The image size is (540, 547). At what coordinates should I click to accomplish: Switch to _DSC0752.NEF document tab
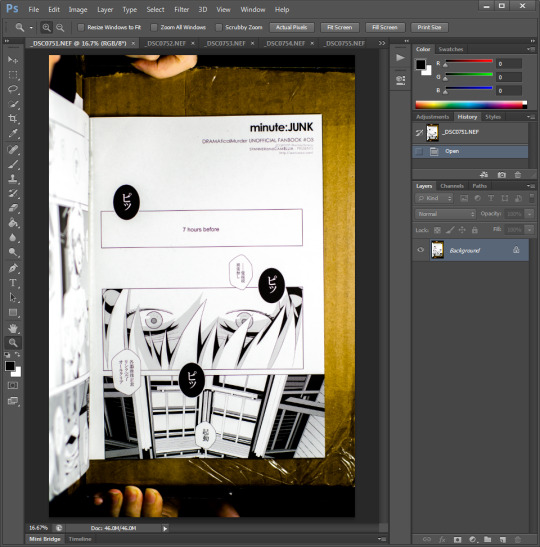tap(166, 43)
